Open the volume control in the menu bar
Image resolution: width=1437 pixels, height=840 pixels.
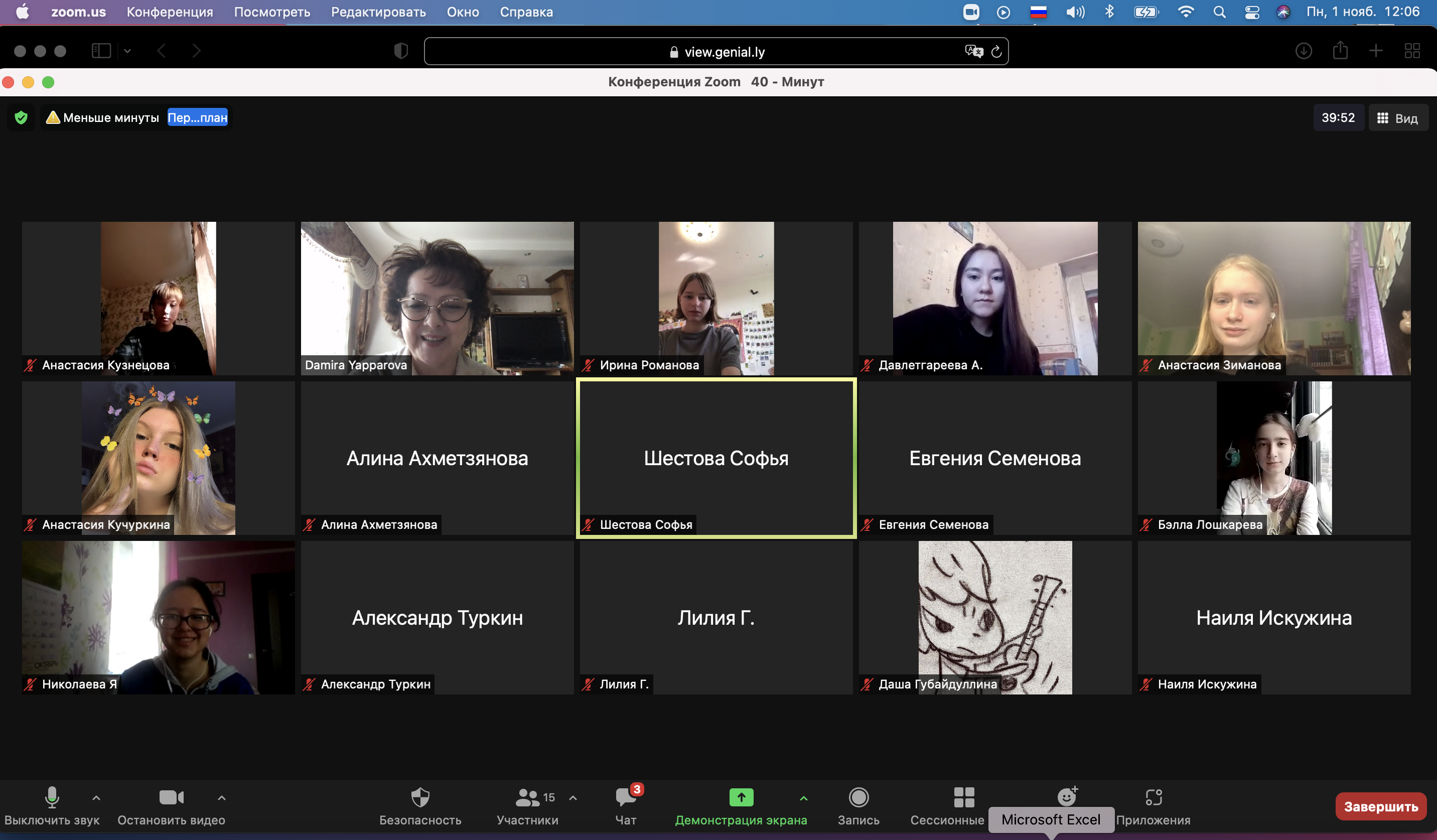[1075, 12]
